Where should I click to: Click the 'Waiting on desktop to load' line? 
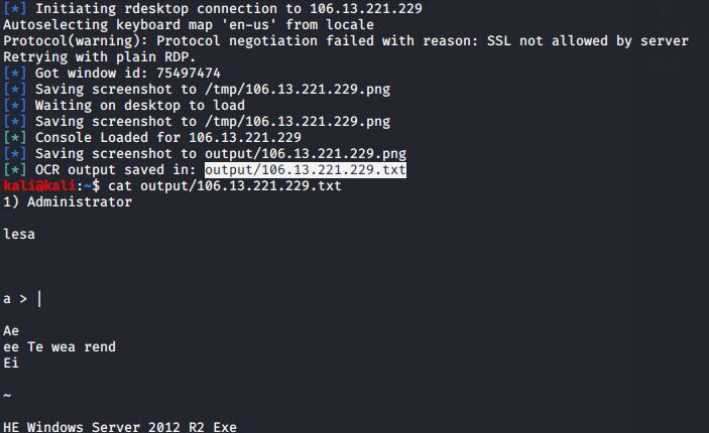tap(140, 105)
